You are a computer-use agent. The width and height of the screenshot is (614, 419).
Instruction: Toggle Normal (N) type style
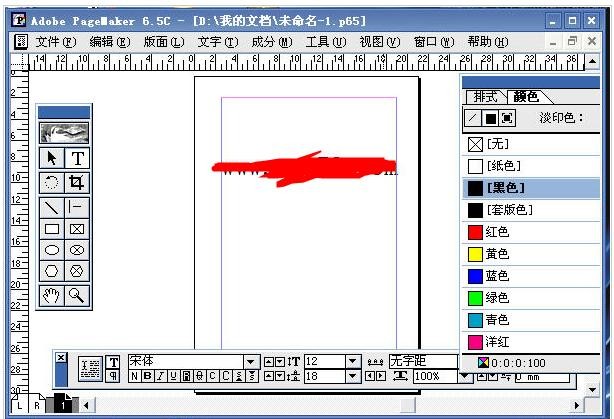pos(134,376)
